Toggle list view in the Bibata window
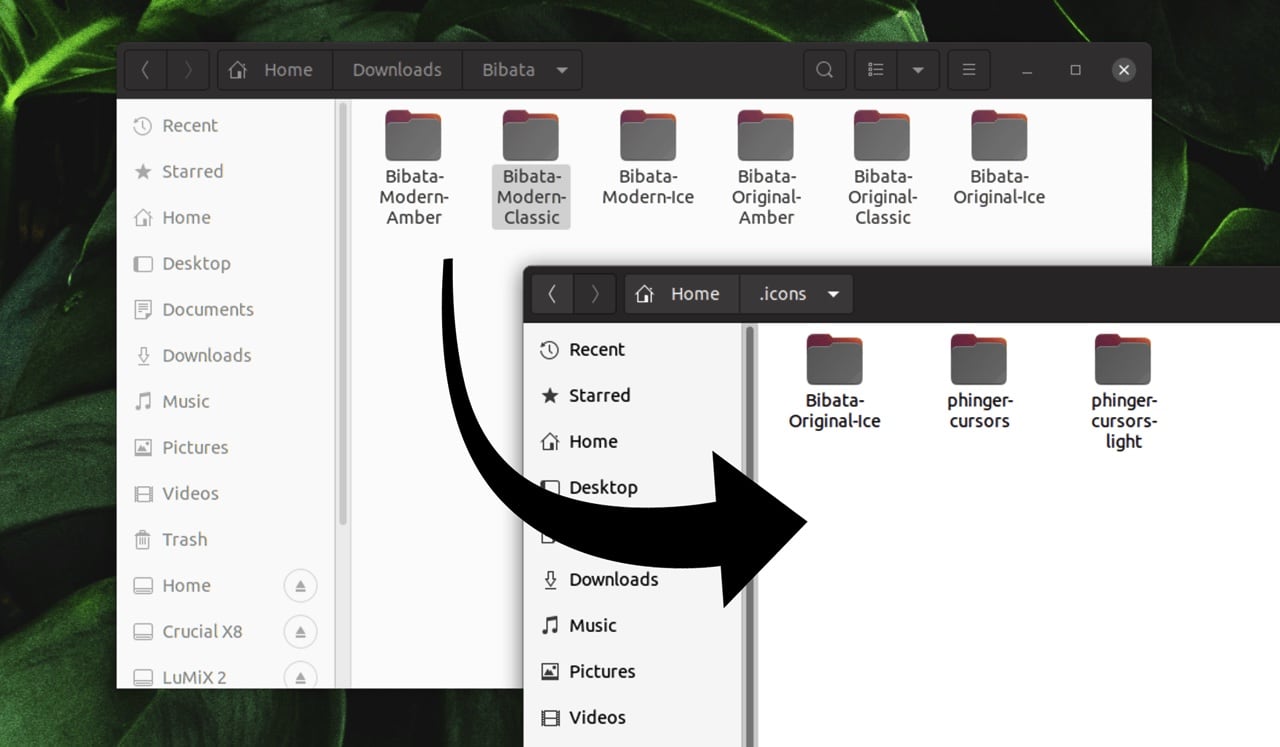 (x=876, y=70)
